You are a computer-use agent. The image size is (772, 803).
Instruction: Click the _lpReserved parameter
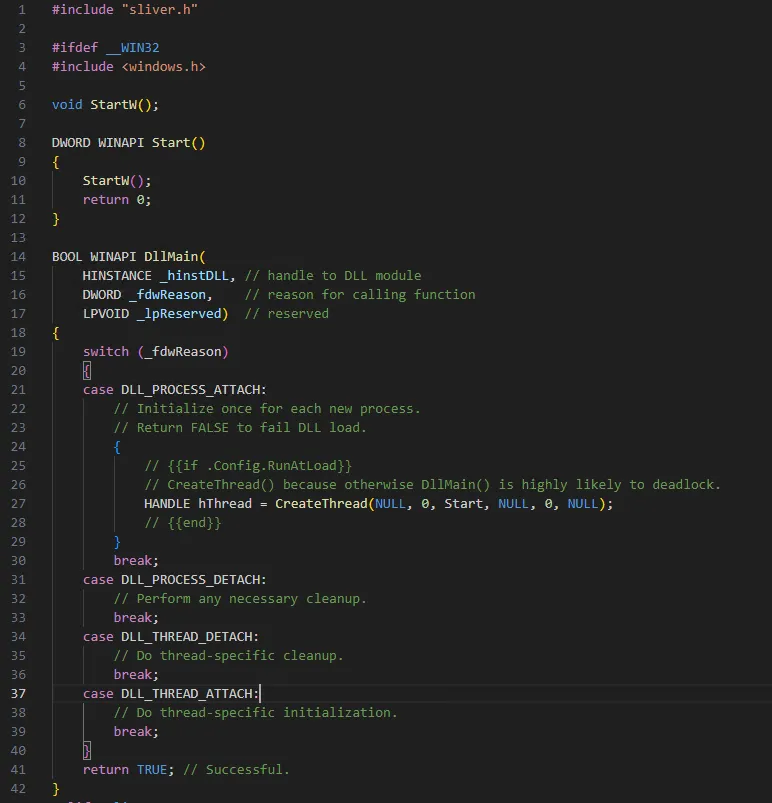click(179, 313)
